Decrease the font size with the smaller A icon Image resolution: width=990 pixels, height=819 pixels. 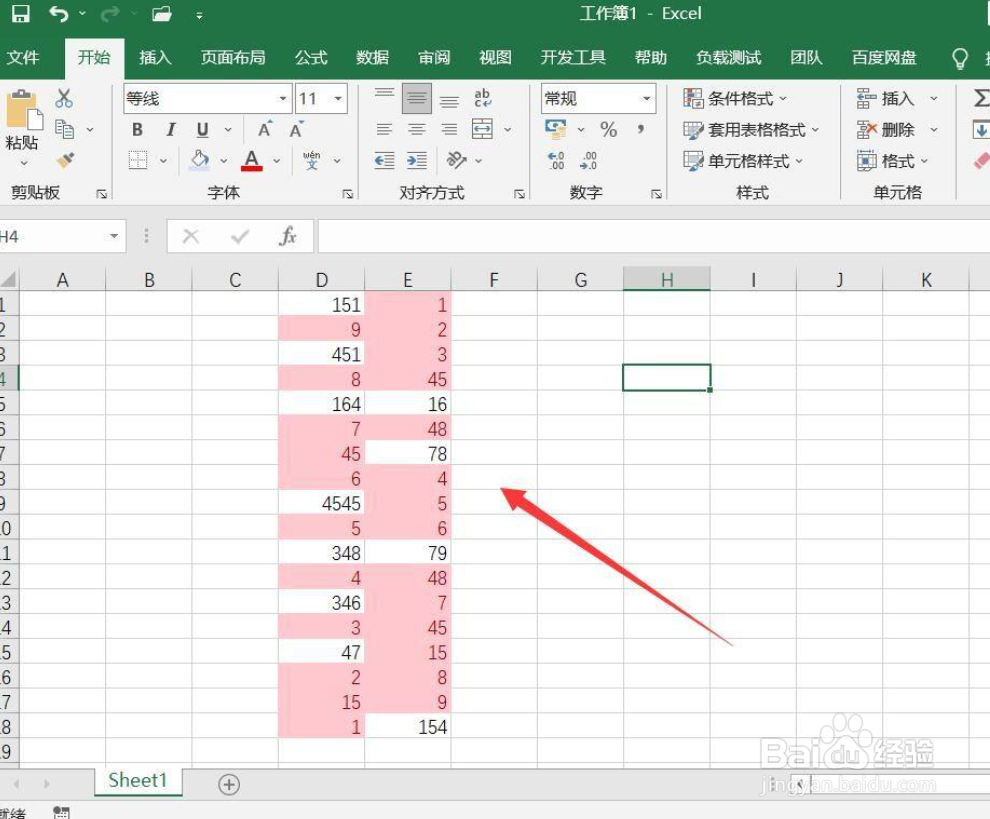coord(296,129)
